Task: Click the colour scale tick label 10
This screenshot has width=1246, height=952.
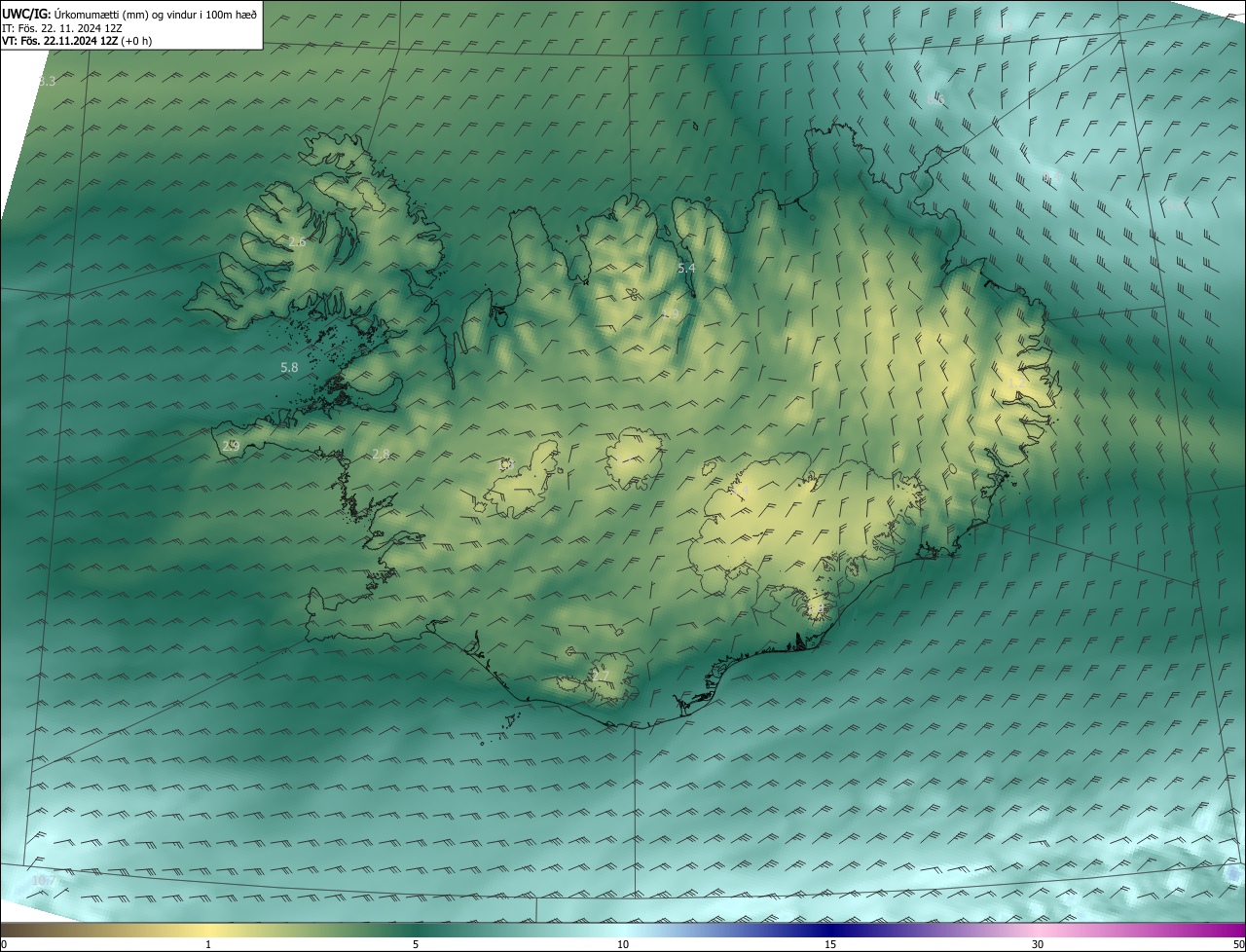Action: pos(623,944)
